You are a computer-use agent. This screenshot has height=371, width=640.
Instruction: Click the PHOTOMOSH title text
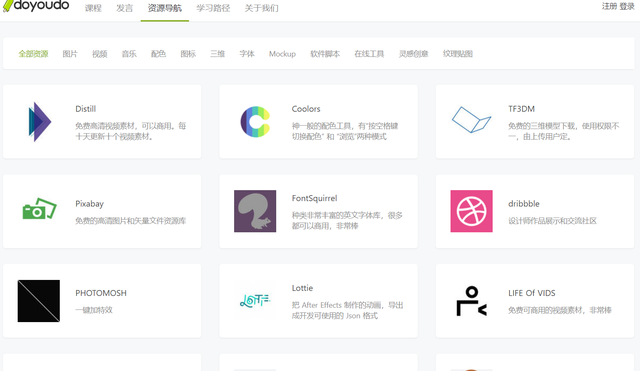coord(101,293)
